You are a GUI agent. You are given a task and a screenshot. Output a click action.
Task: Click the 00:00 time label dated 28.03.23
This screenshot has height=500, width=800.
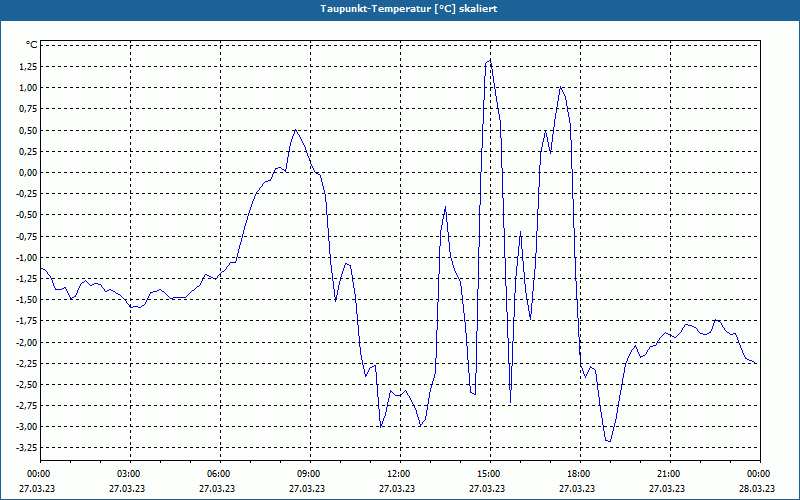pyautogui.click(x=760, y=474)
